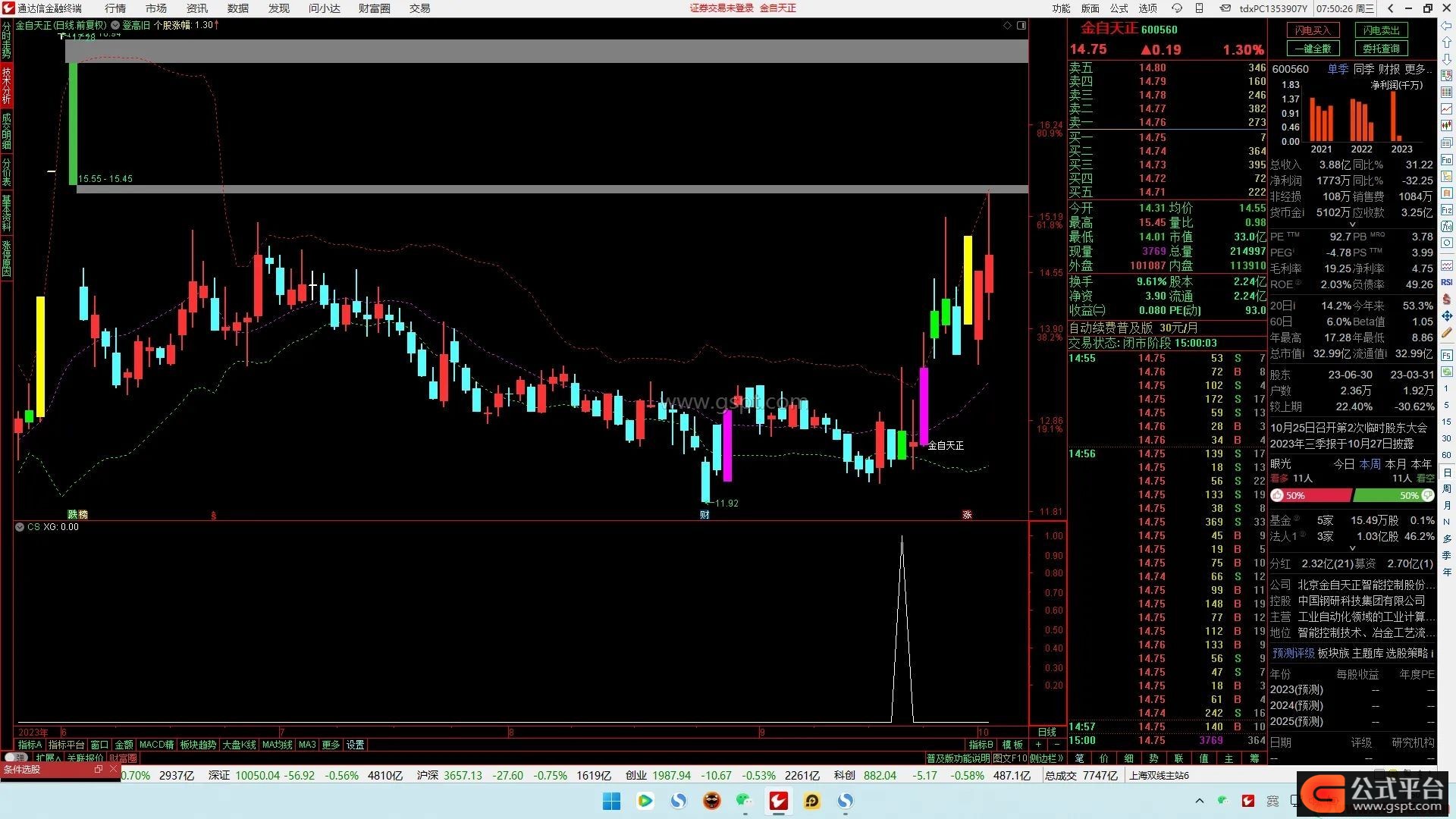The image size is (1456, 819).
Task: Toggle the 侧边栏 sidebar expander
Action: click(1047, 758)
